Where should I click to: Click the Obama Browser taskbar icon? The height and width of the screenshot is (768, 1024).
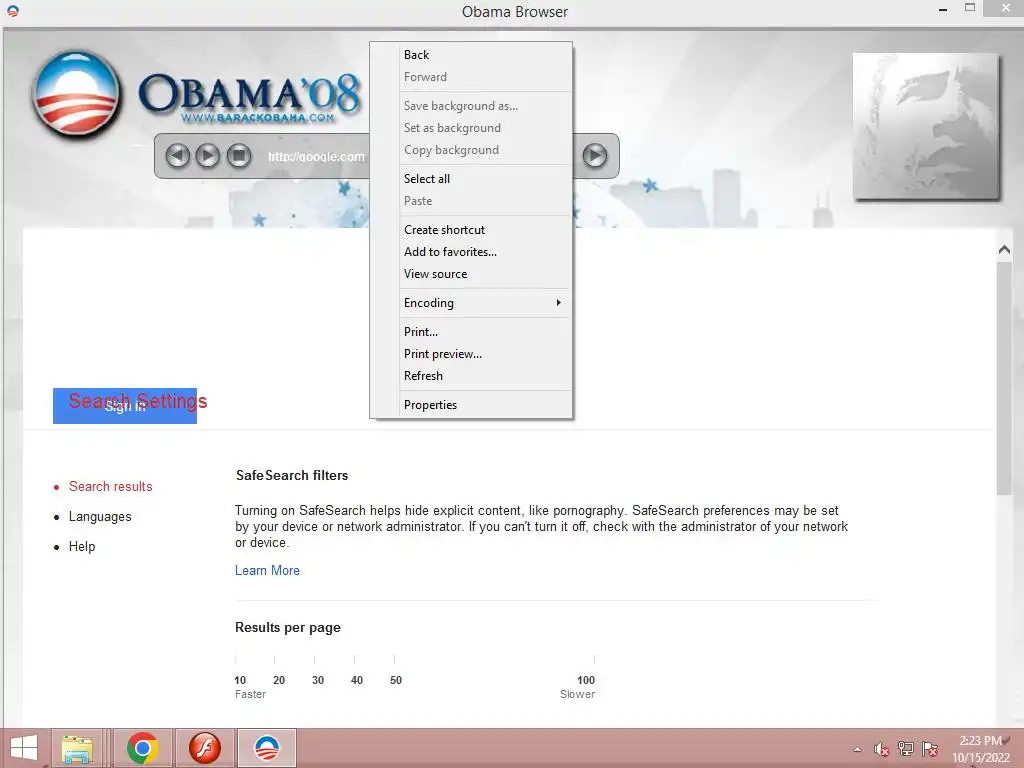(266, 748)
